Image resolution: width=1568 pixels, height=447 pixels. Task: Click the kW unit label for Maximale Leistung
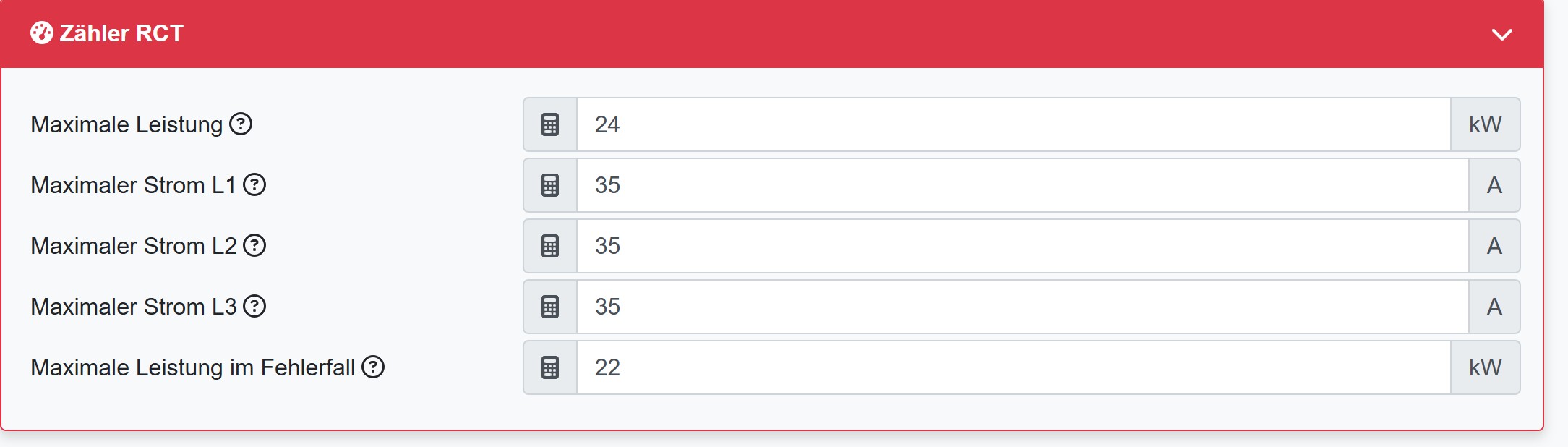(1485, 124)
